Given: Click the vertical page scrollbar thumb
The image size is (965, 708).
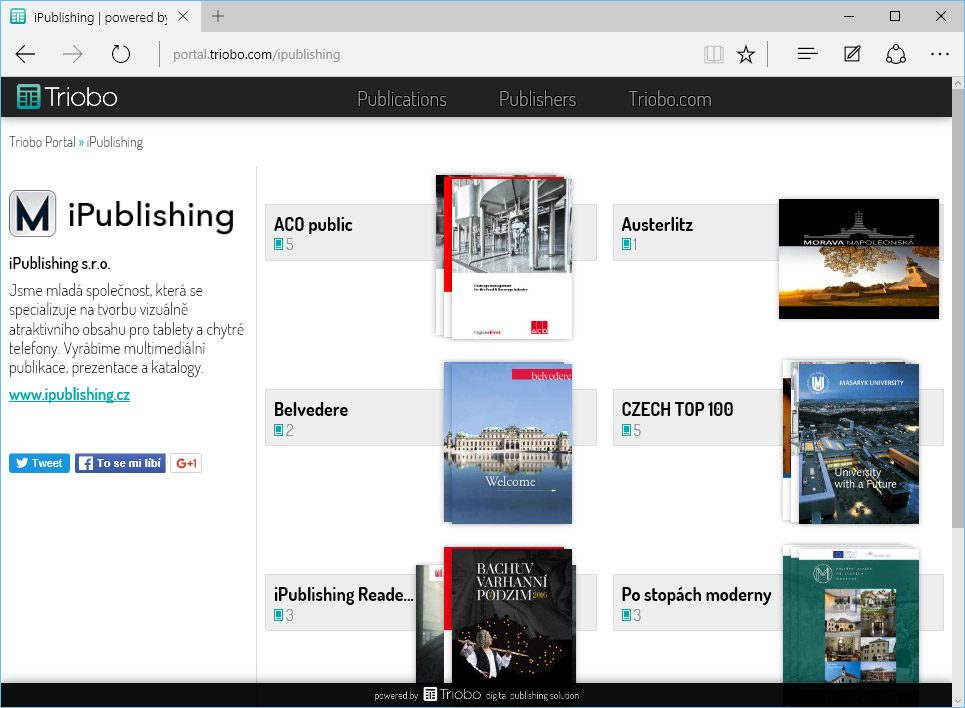Looking at the screenshot, I should (958, 308).
